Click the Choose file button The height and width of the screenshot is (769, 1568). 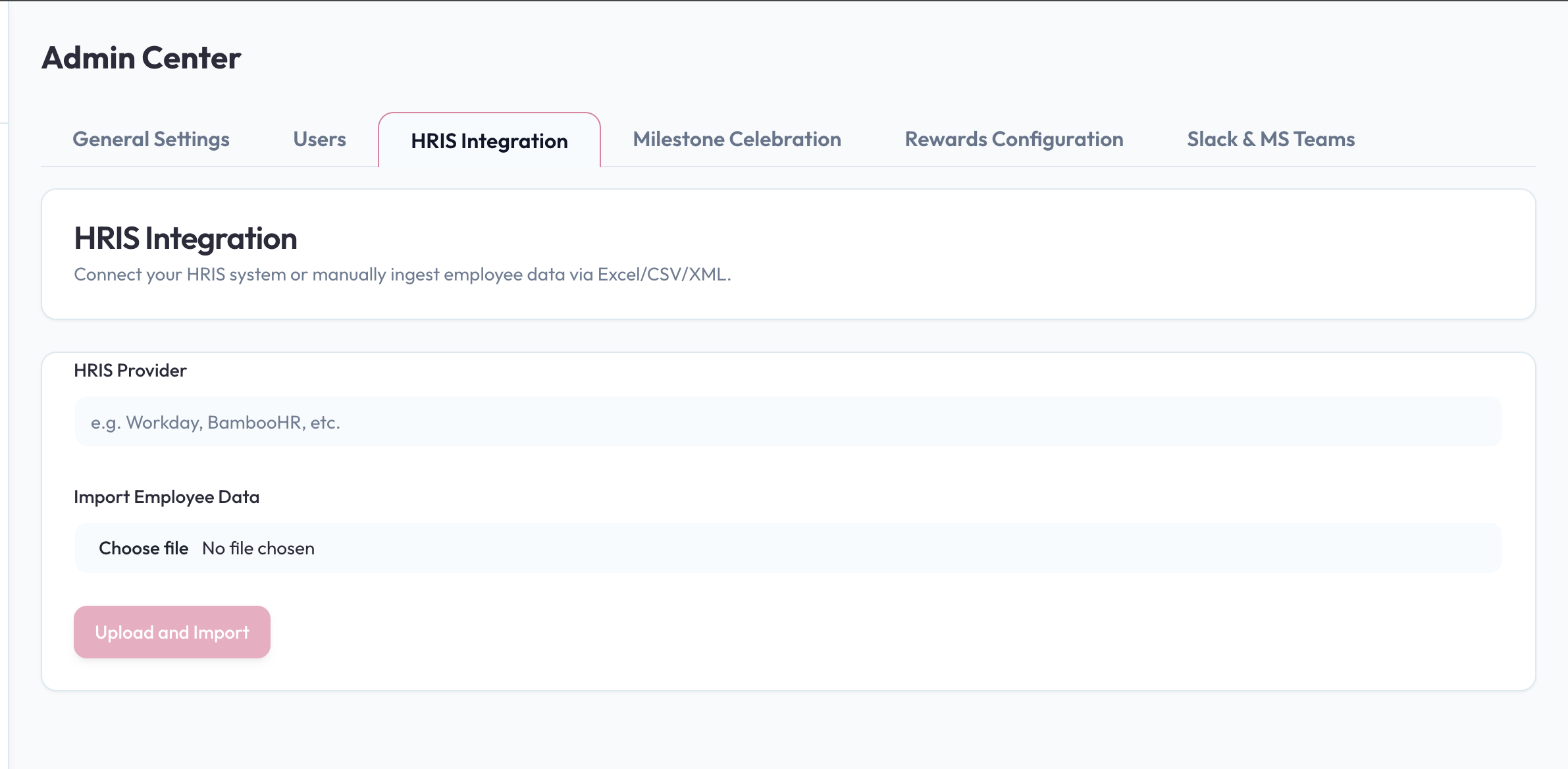coord(144,548)
